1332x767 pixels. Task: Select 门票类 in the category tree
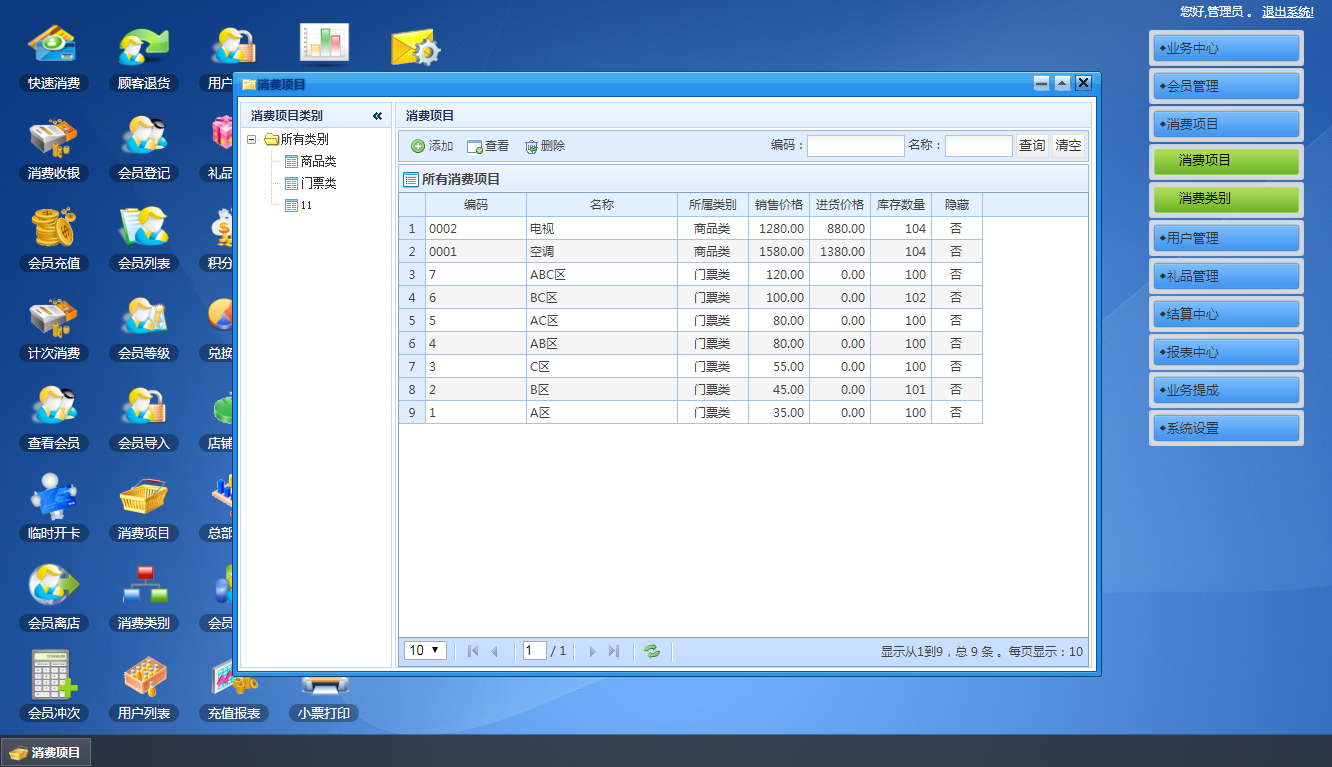point(318,183)
